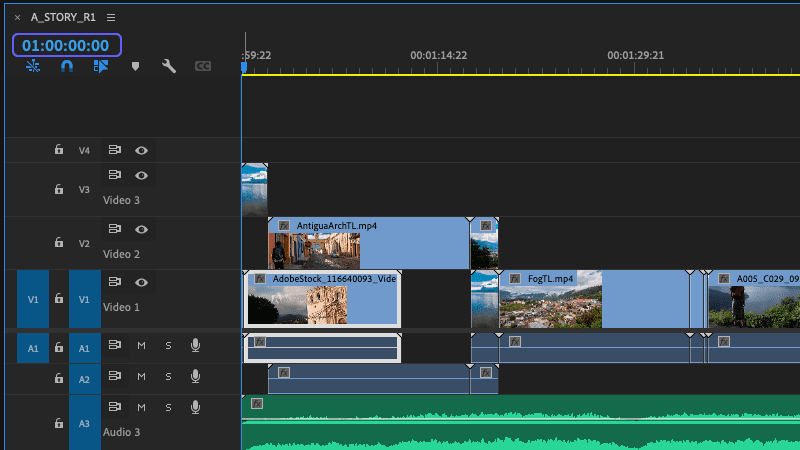
Task: Select AntiguaArchTL.mp4 clip on V2
Action: [368, 243]
